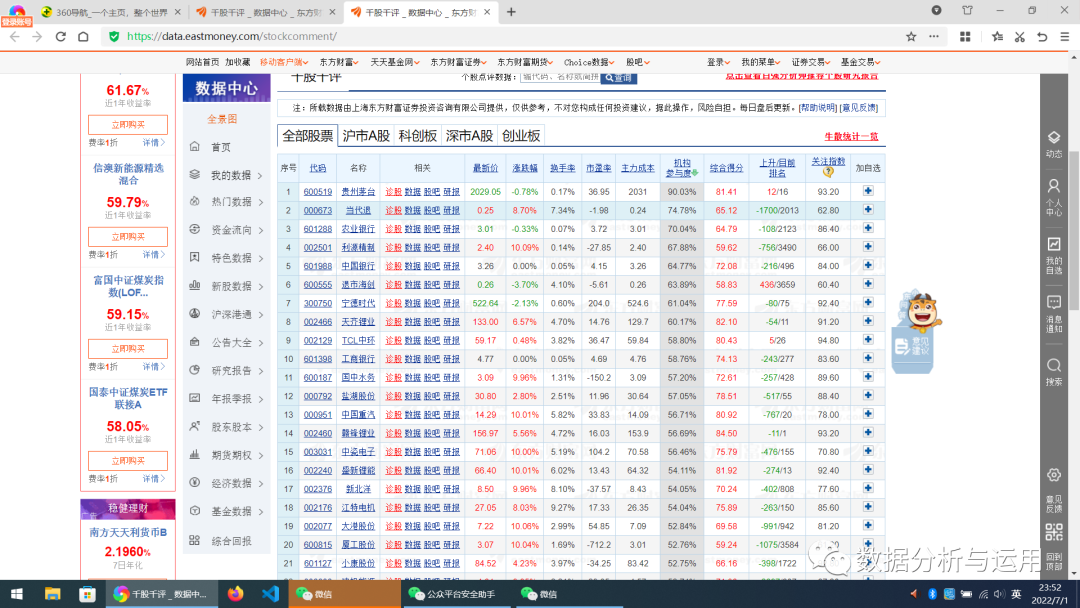Switch to 科创板 tab
The height and width of the screenshot is (608, 1080).
[417, 136]
